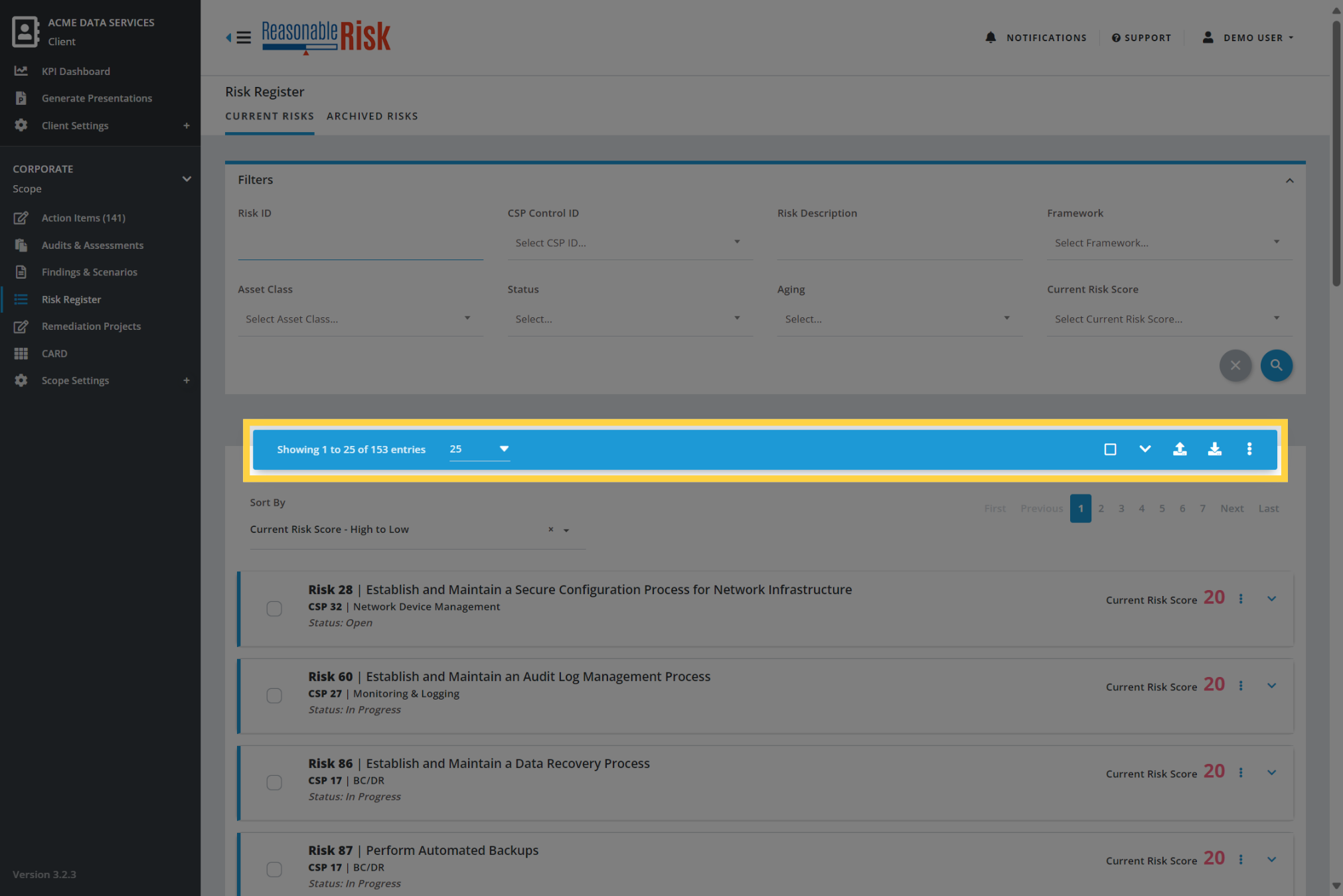
Task: Expand the Risk 28 details
Action: click(1271, 599)
